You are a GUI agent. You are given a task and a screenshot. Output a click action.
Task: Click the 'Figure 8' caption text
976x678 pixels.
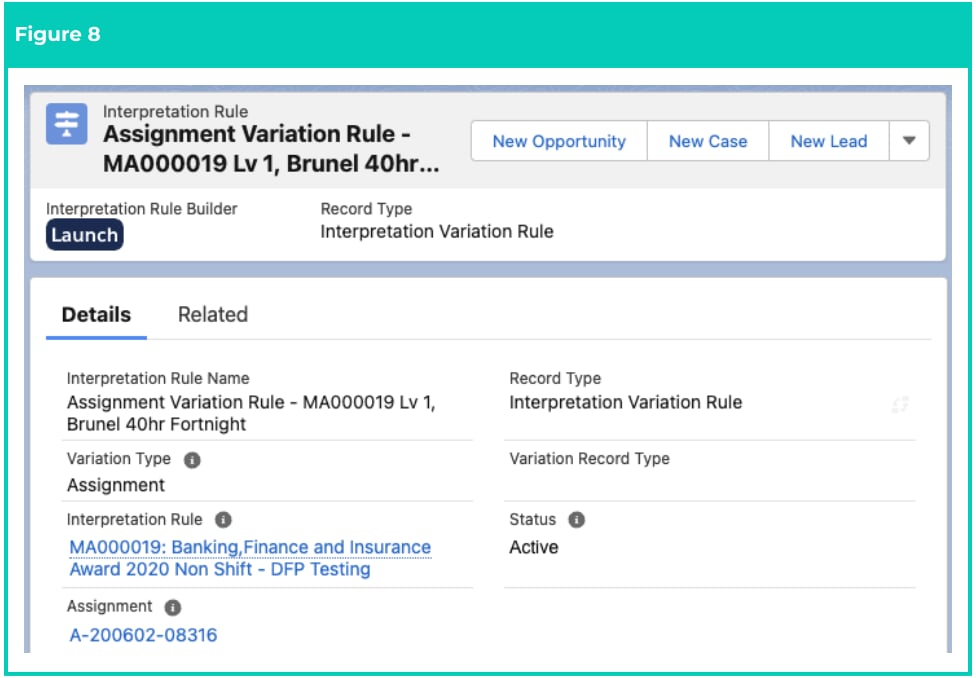[57, 34]
